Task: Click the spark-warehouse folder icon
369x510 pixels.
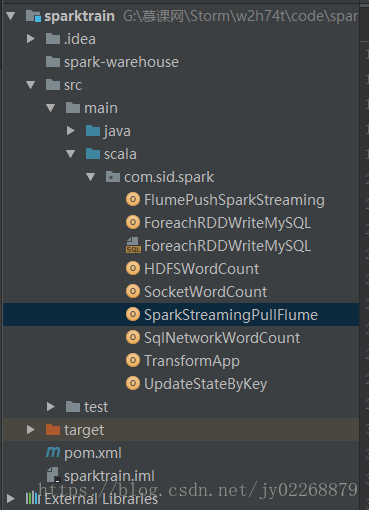Action: (53, 62)
